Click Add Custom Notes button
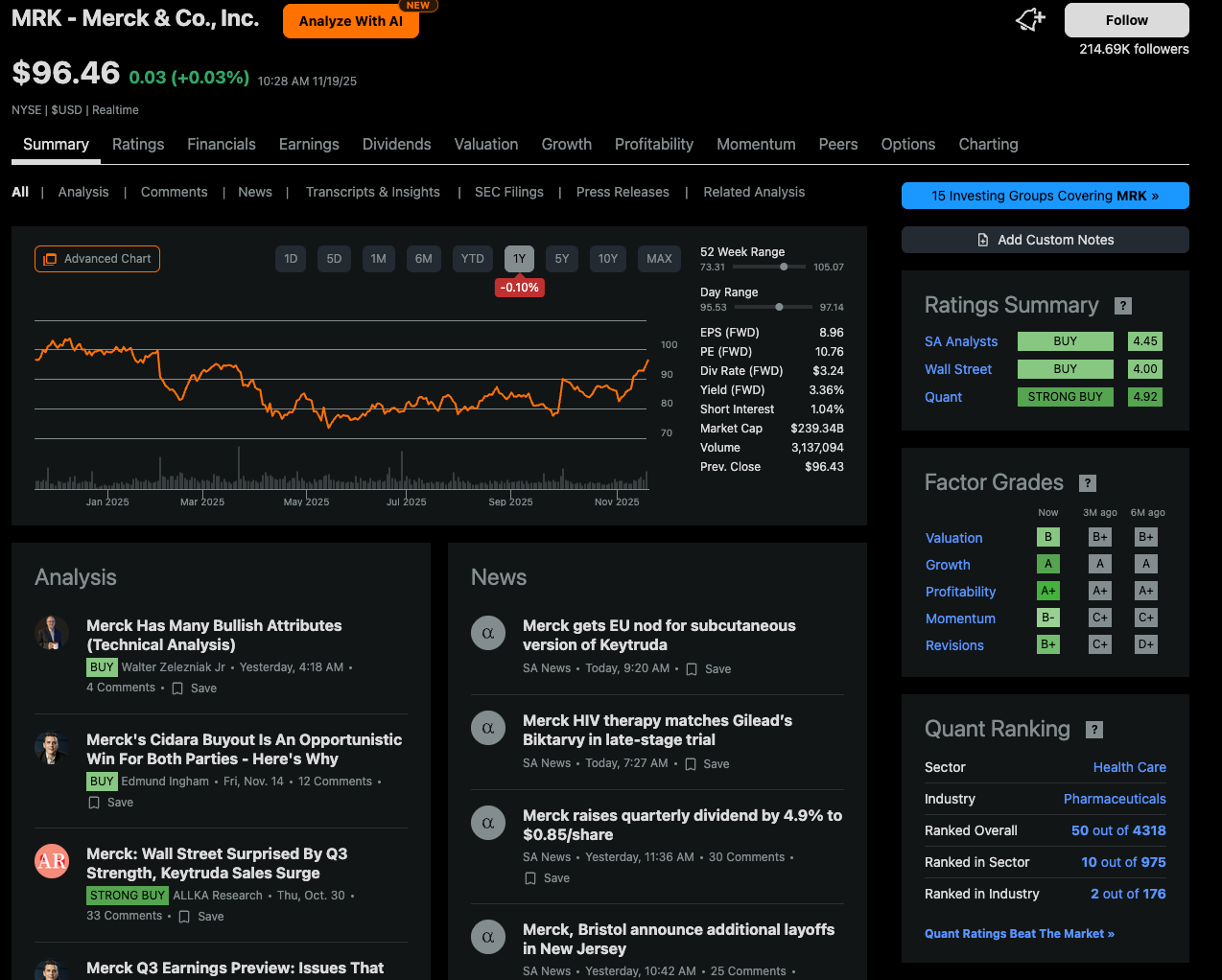Viewport: 1222px width, 980px height. (1046, 240)
